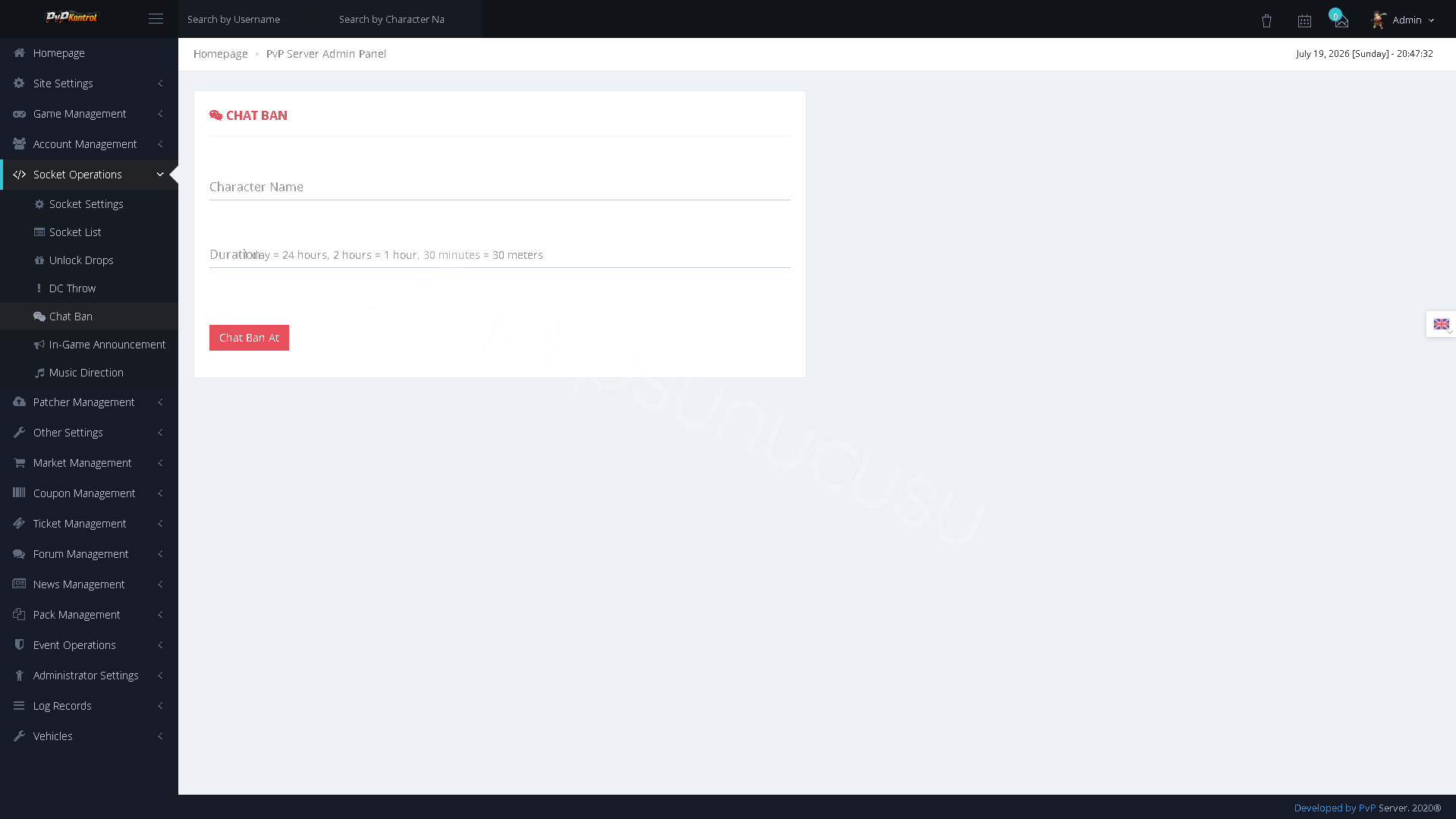The width and height of the screenshot is (1456, 819).
Task: Click the date and time display
Action: pyautogui.click(x=1364, y=54)
